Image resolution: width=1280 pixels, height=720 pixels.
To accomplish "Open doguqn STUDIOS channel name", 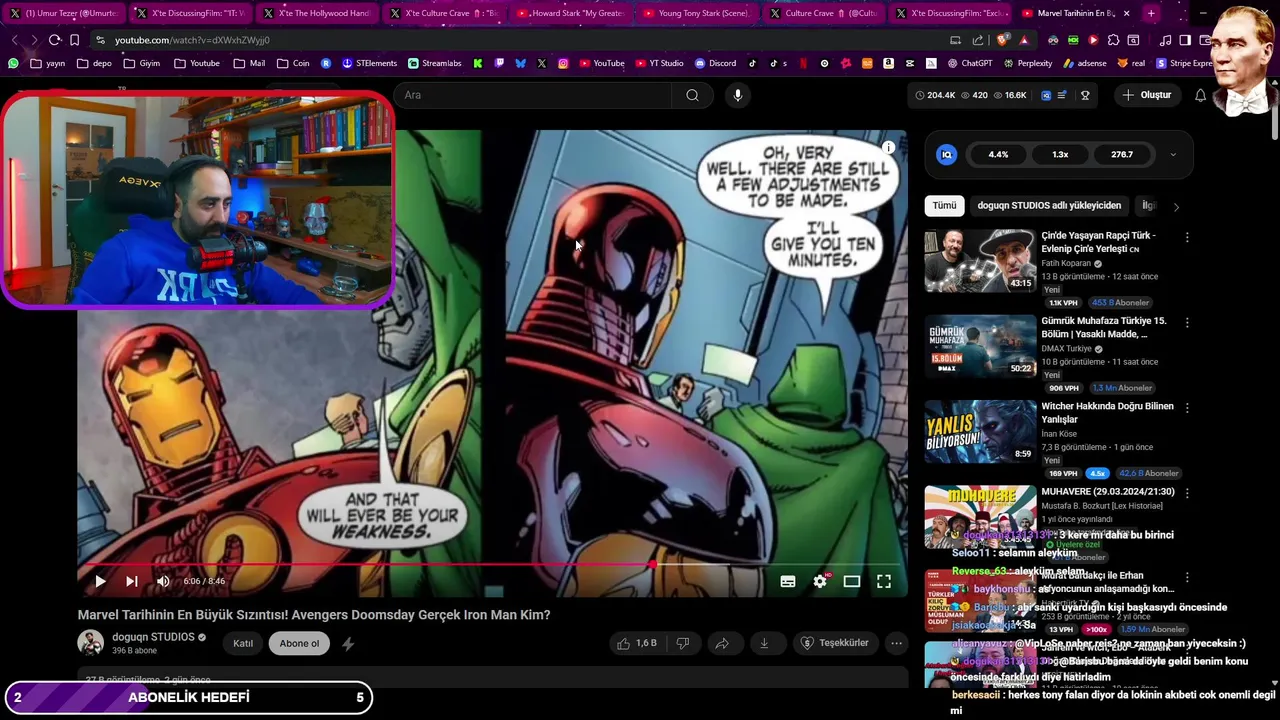I will [x=153, y=637].
